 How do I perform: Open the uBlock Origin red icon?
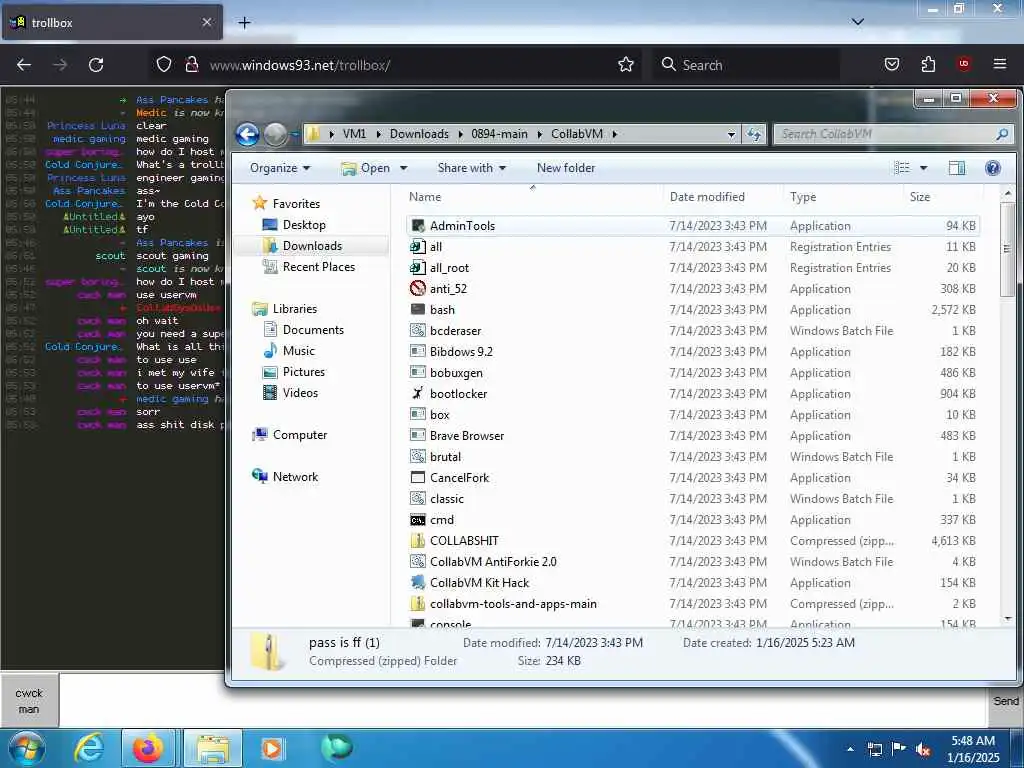pos(964,64)
